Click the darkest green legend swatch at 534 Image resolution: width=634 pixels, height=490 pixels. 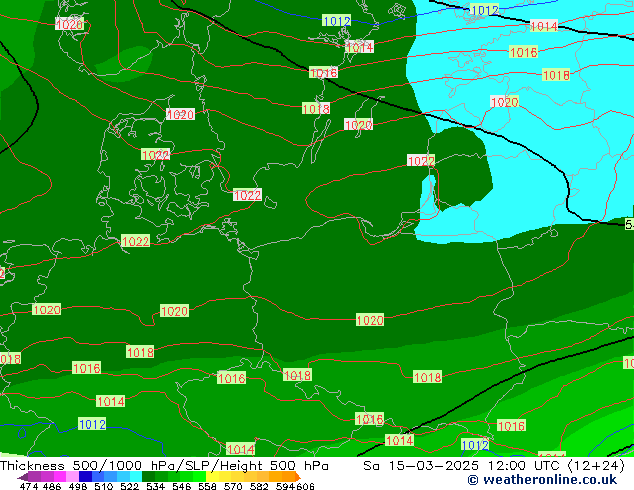(x=148, y=477)
